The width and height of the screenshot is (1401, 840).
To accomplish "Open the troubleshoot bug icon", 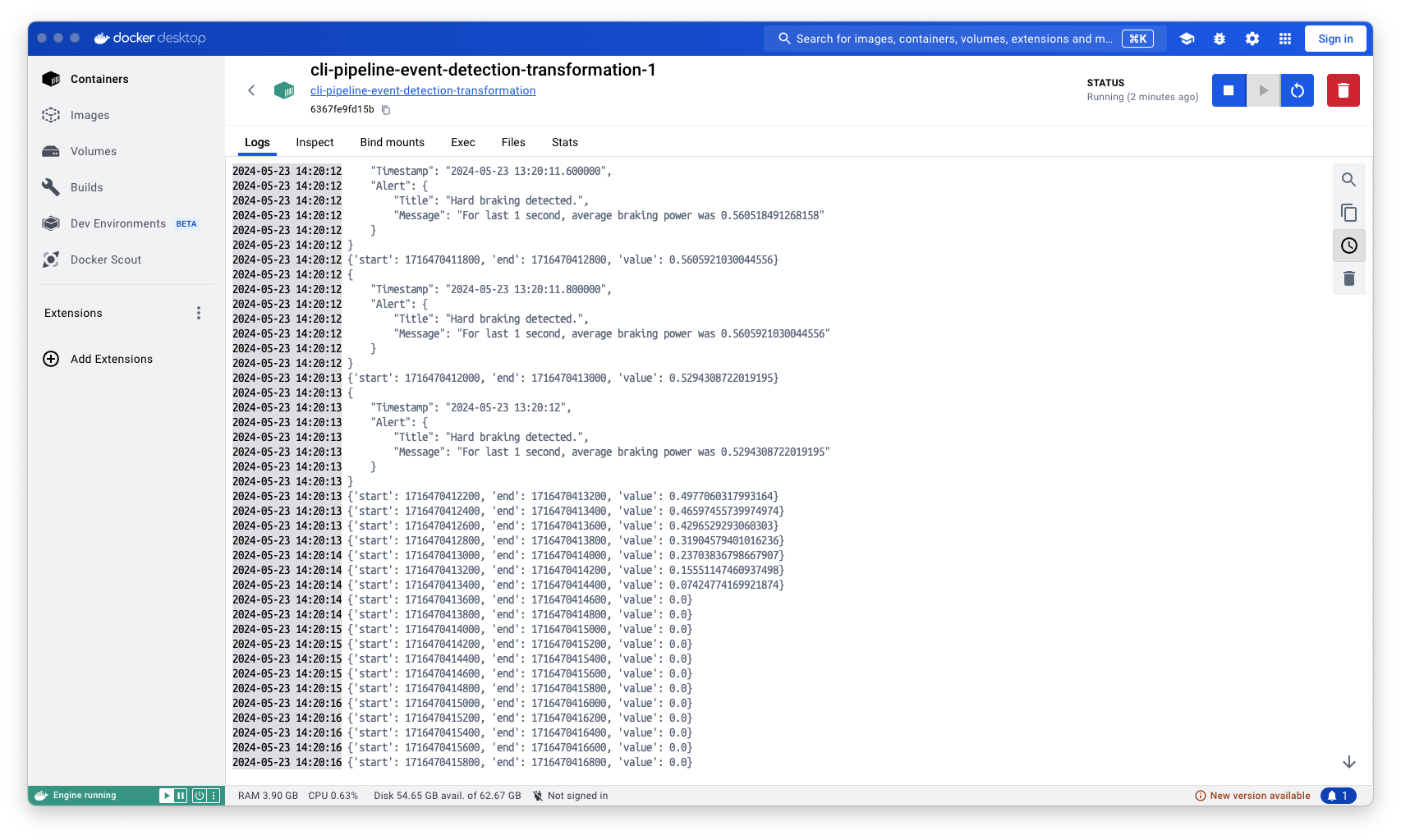I will coord(1220,39).
